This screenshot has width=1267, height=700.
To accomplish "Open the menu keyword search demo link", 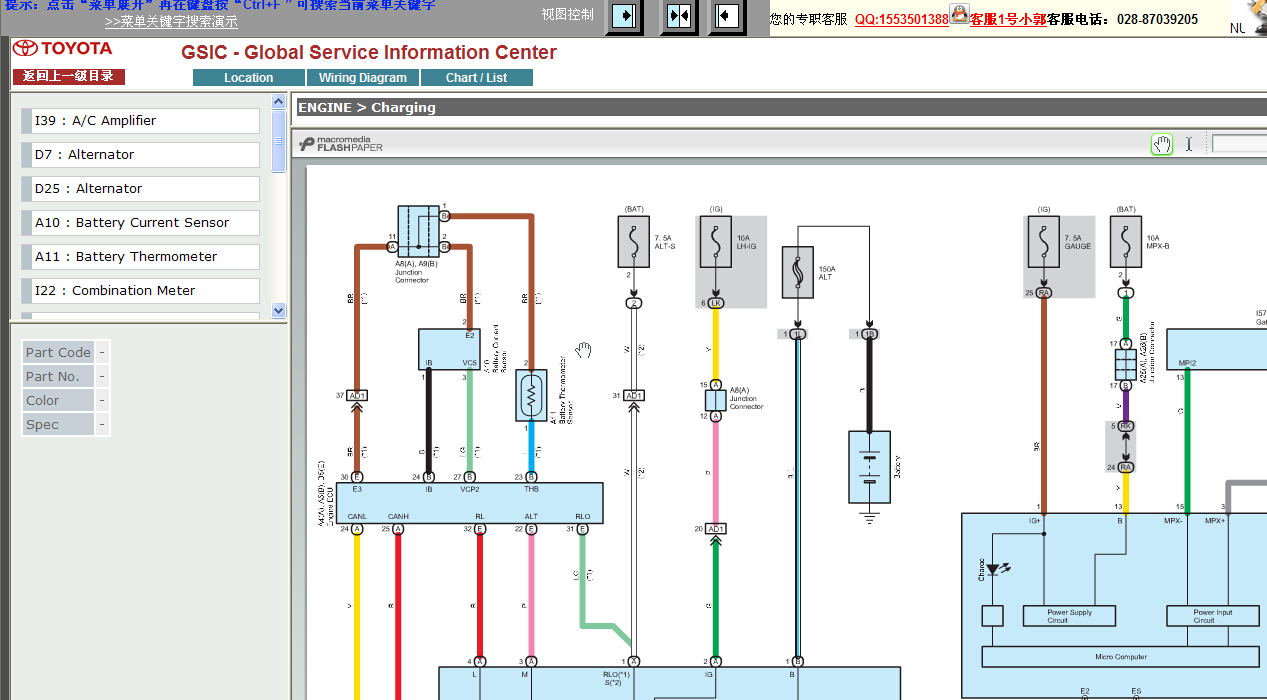I will tap(171, 21).
